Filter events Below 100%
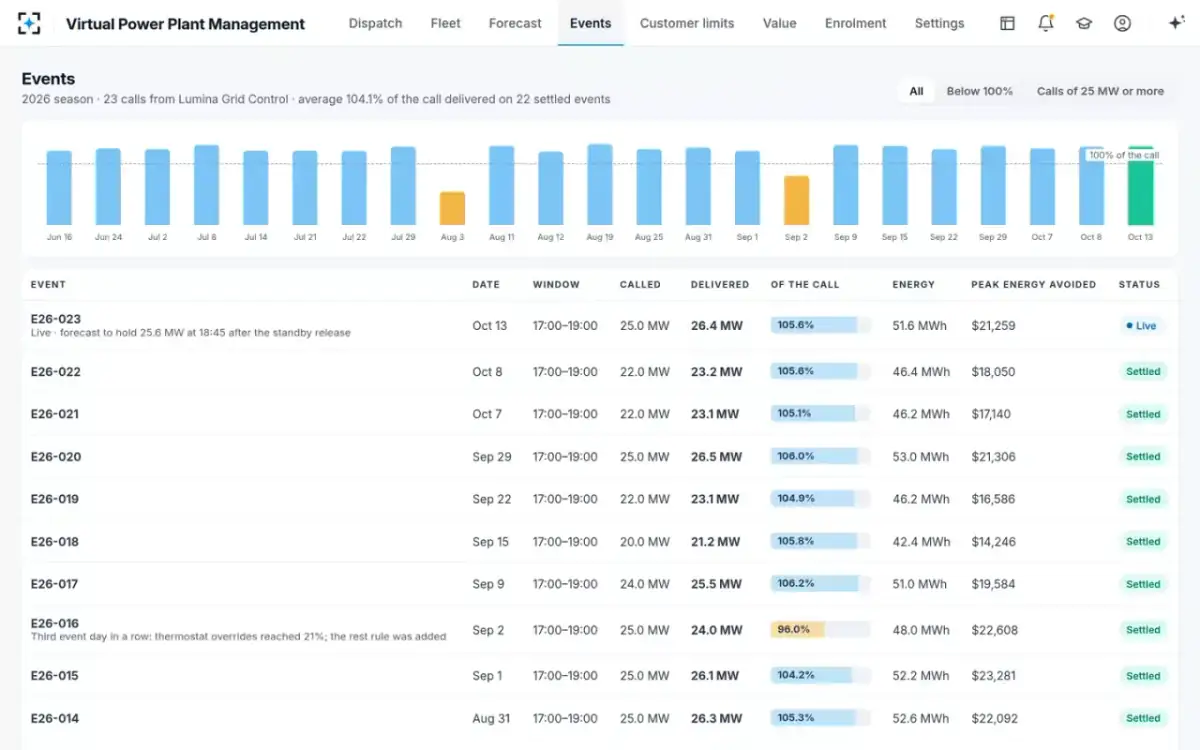Screen dimensions: 1200x750 tap(979, 91)
